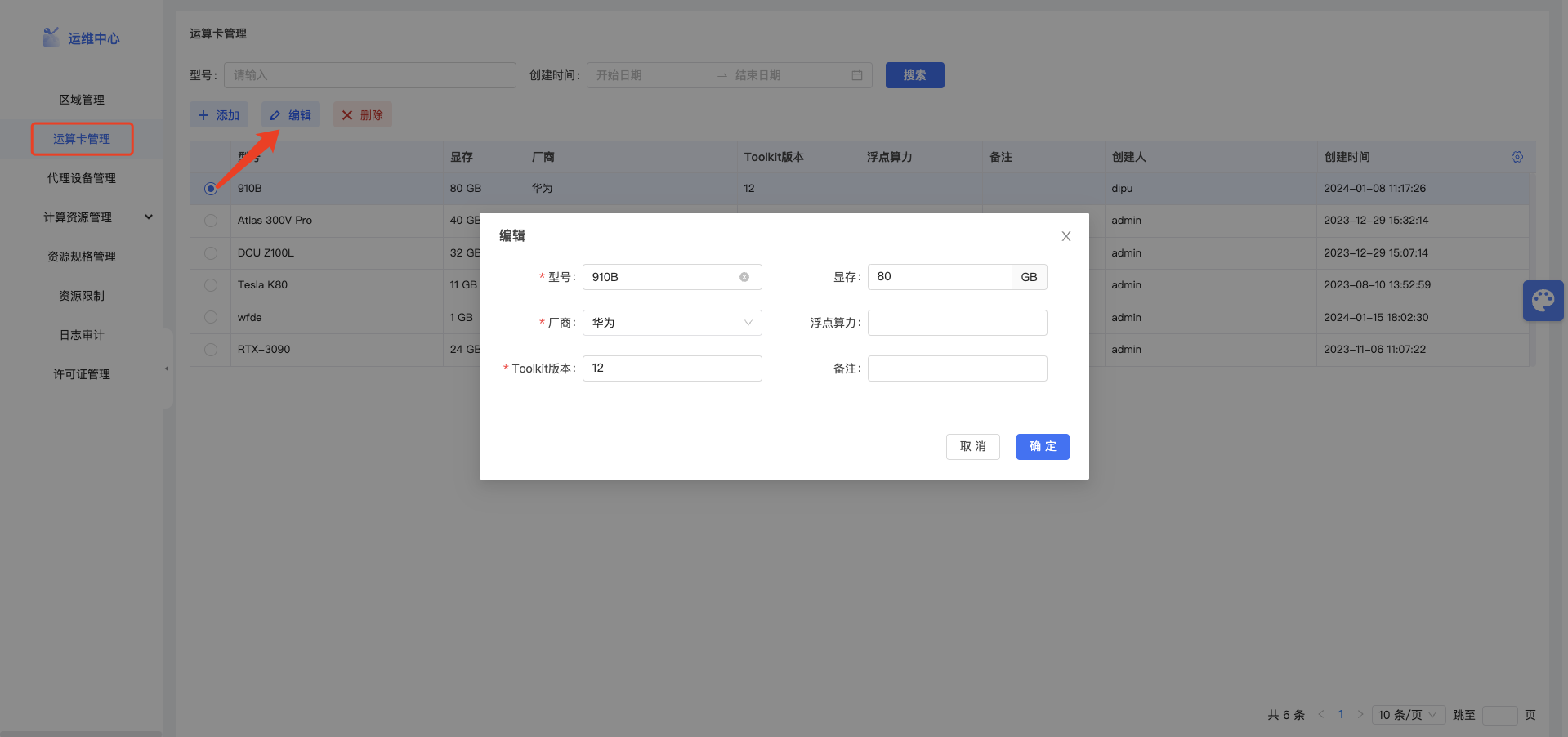Click the 跳至 page number input

click(1499, 715)
